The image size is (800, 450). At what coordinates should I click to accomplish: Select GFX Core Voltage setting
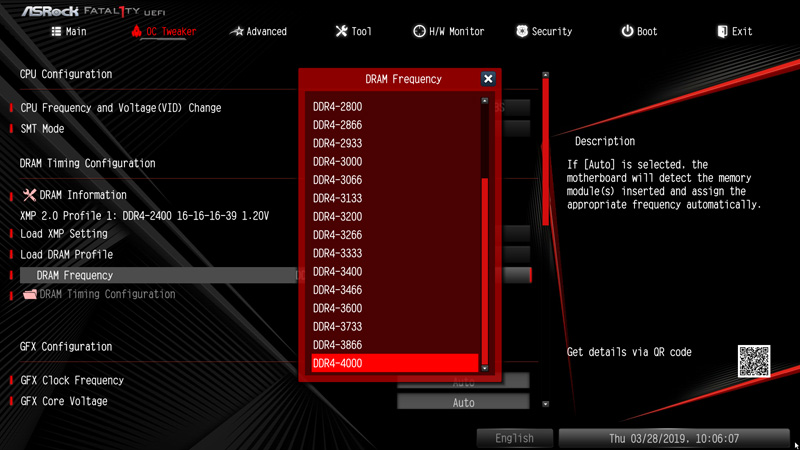pyautogui.click(x=64, y=402)
